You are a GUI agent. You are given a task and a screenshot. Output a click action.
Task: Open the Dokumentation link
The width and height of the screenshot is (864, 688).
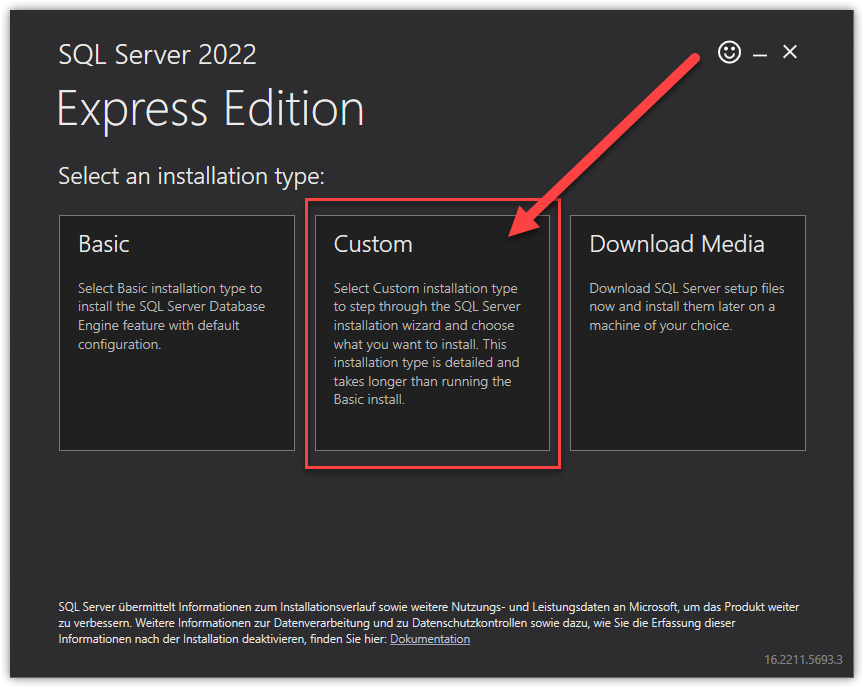[x=430, y=639]
